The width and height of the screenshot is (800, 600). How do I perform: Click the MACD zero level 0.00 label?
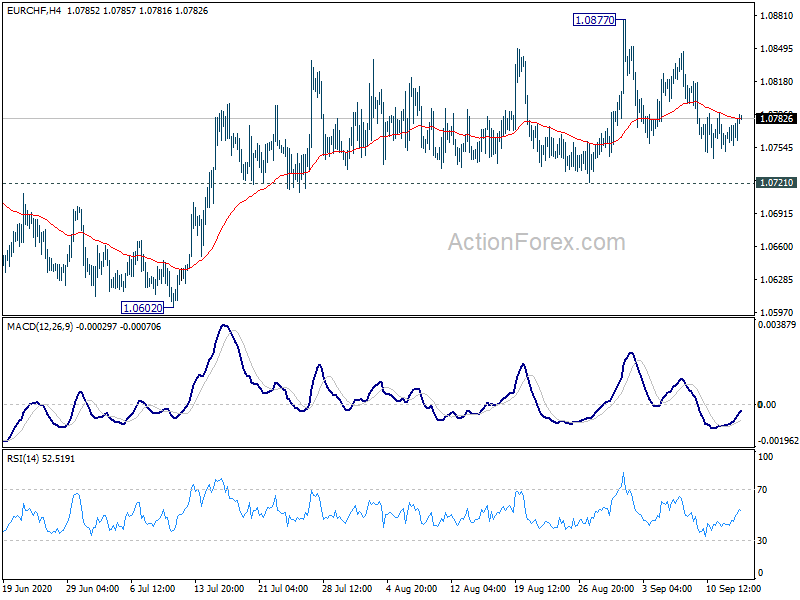(x=767, y=405)
